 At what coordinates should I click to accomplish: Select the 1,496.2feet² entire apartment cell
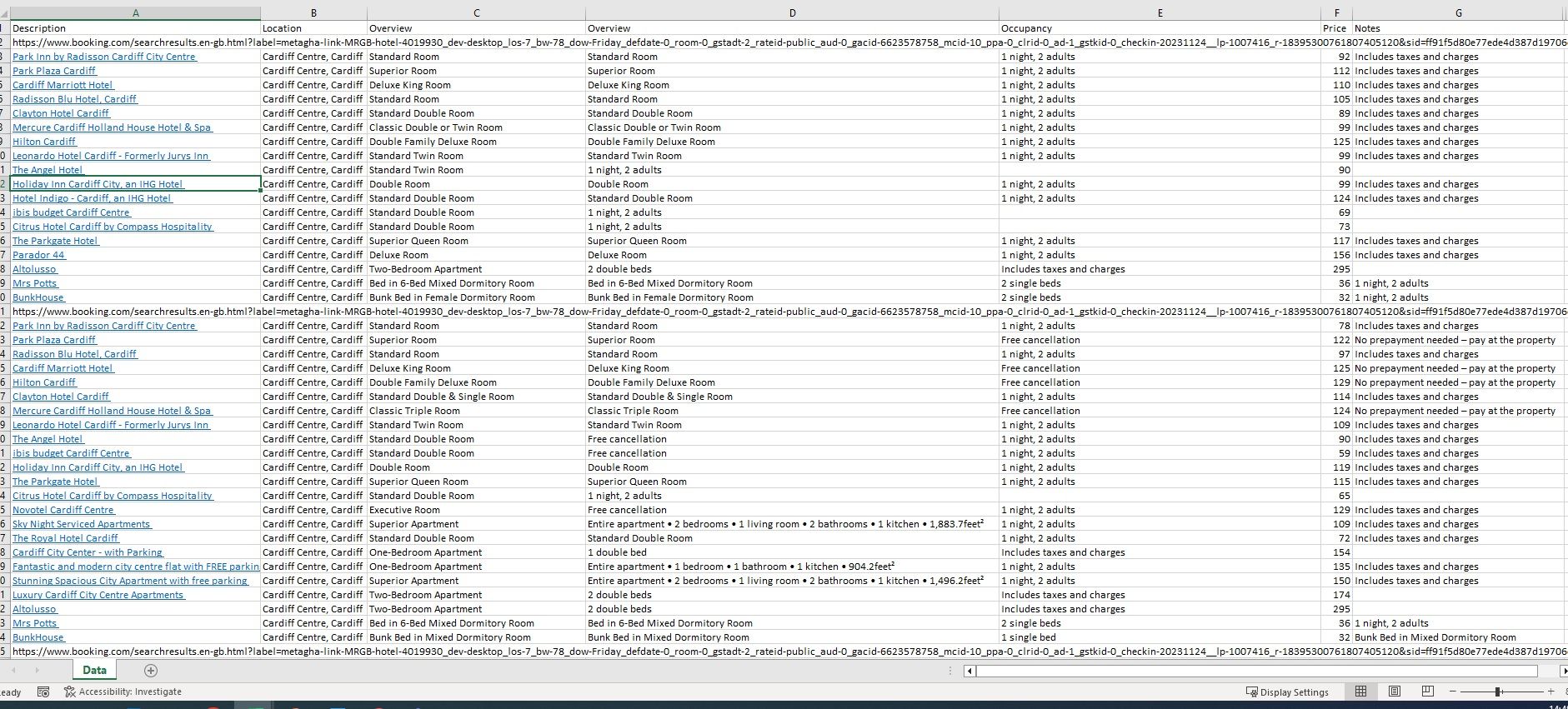[793, 581]
